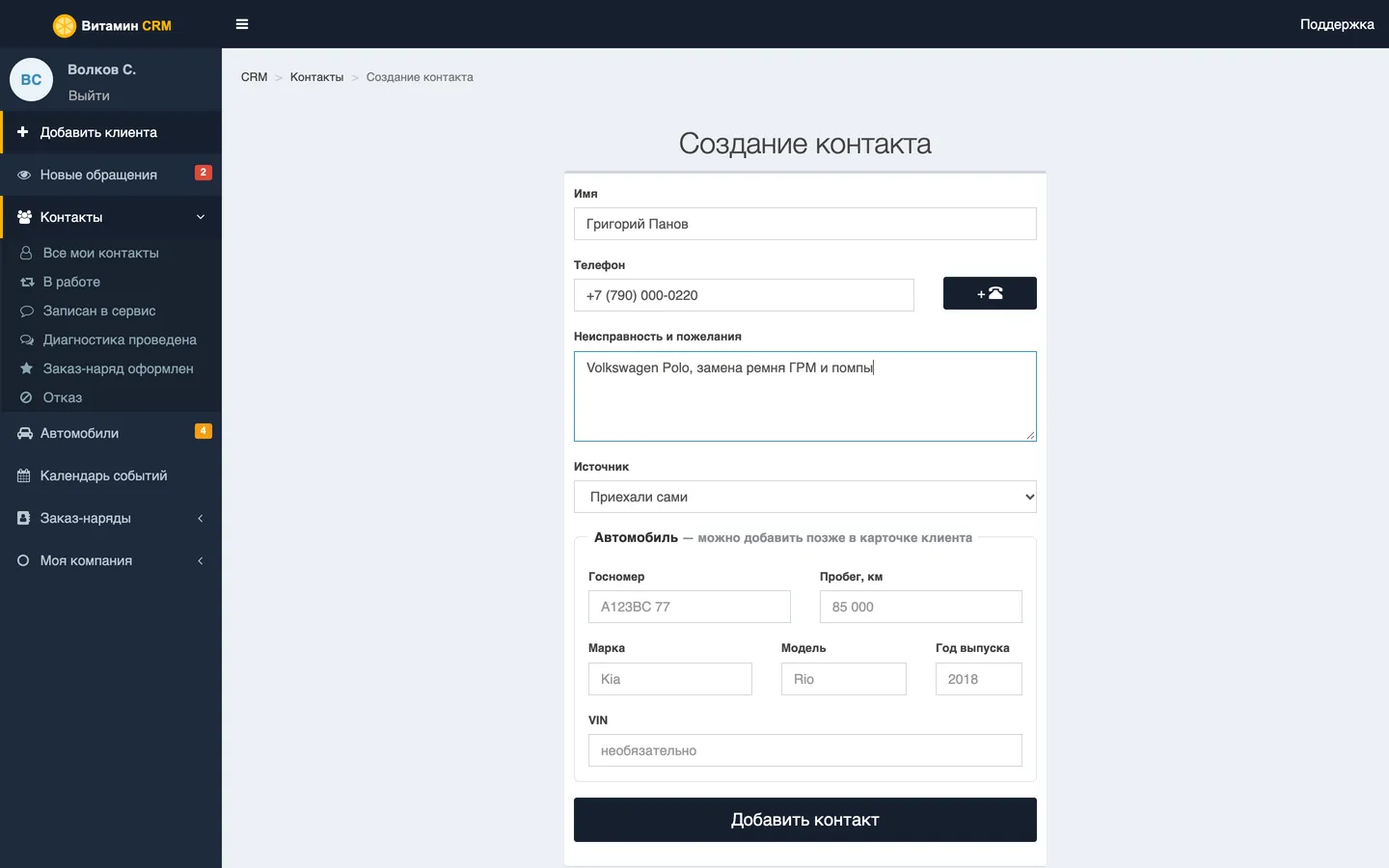The image size is (1389, 868).
Task: Collapse the Контакты submenu chevron
Action: point(201,217)
